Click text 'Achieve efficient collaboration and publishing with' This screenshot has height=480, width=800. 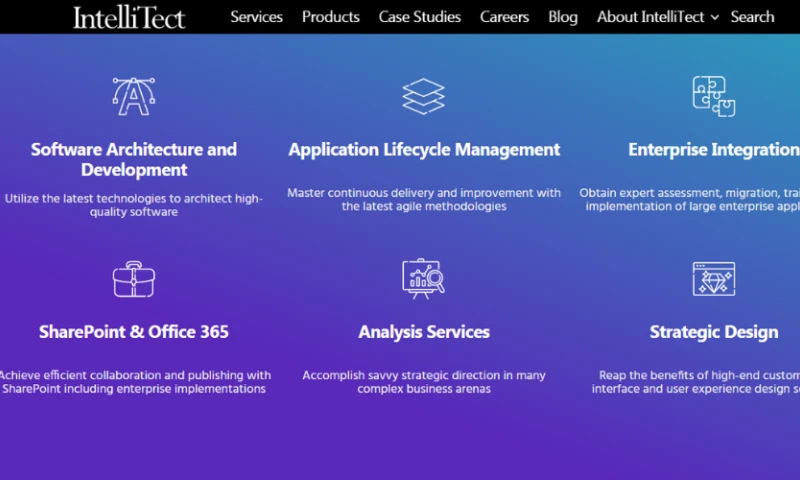[135, 375]
